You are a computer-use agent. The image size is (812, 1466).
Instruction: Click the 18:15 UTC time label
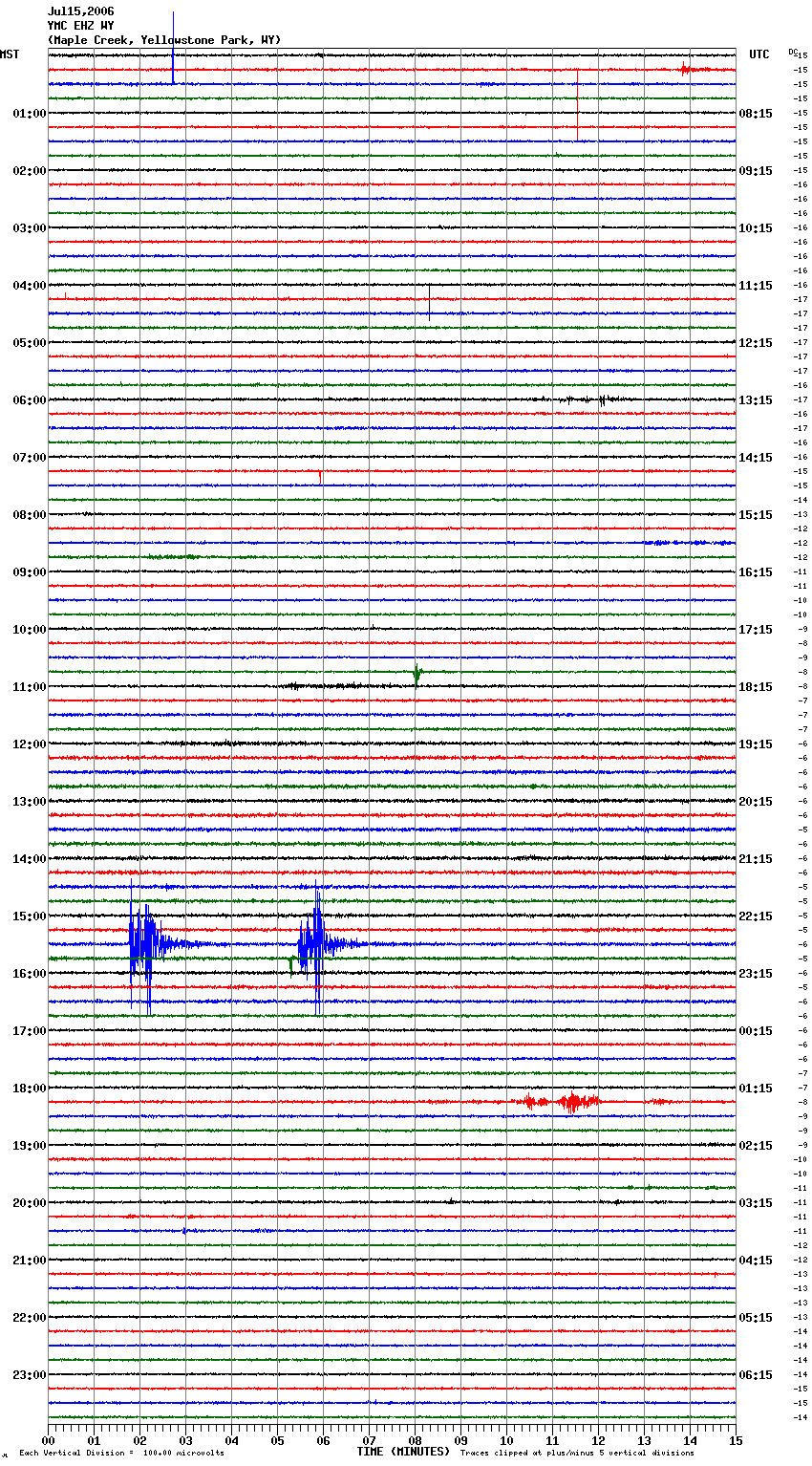756,687
